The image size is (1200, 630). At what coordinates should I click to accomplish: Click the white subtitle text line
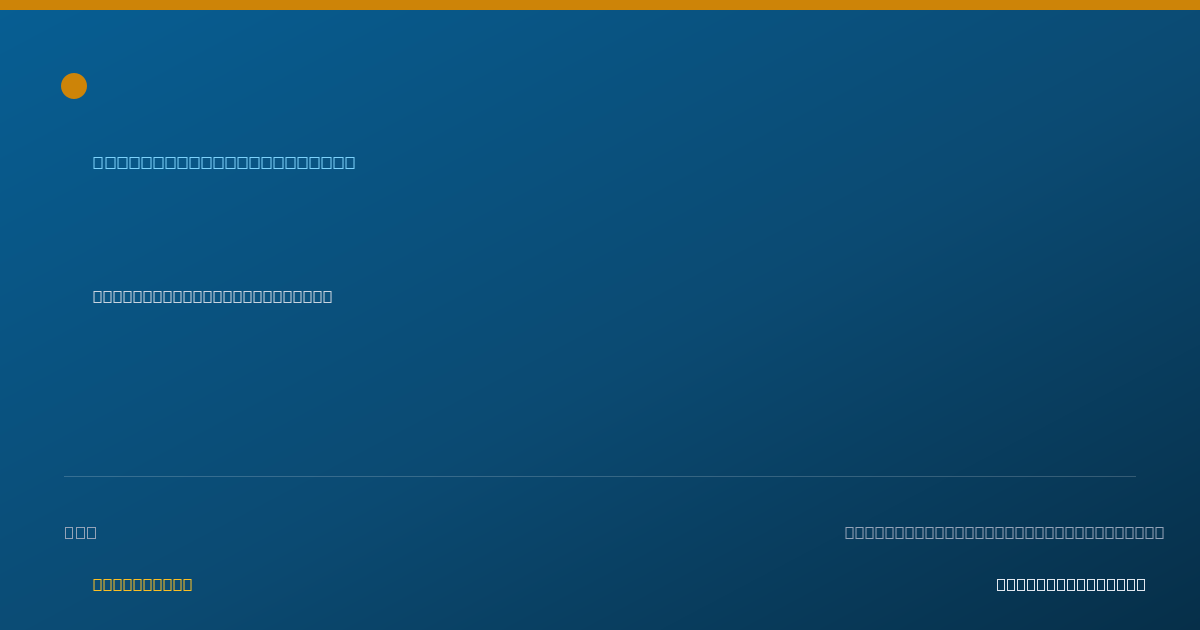click(x=212, y=296)
